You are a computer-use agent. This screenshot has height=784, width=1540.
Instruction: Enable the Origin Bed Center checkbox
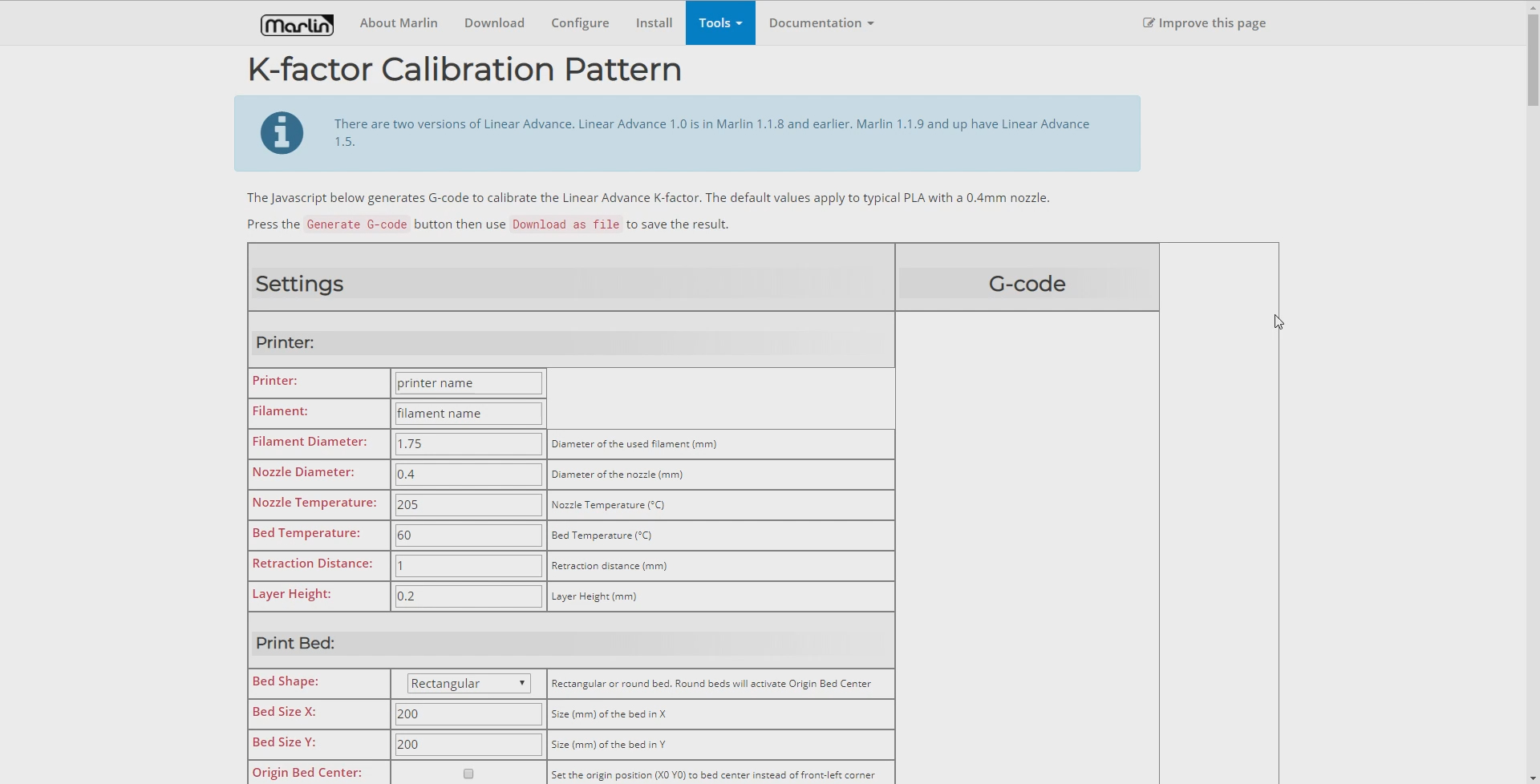[468, 774]
